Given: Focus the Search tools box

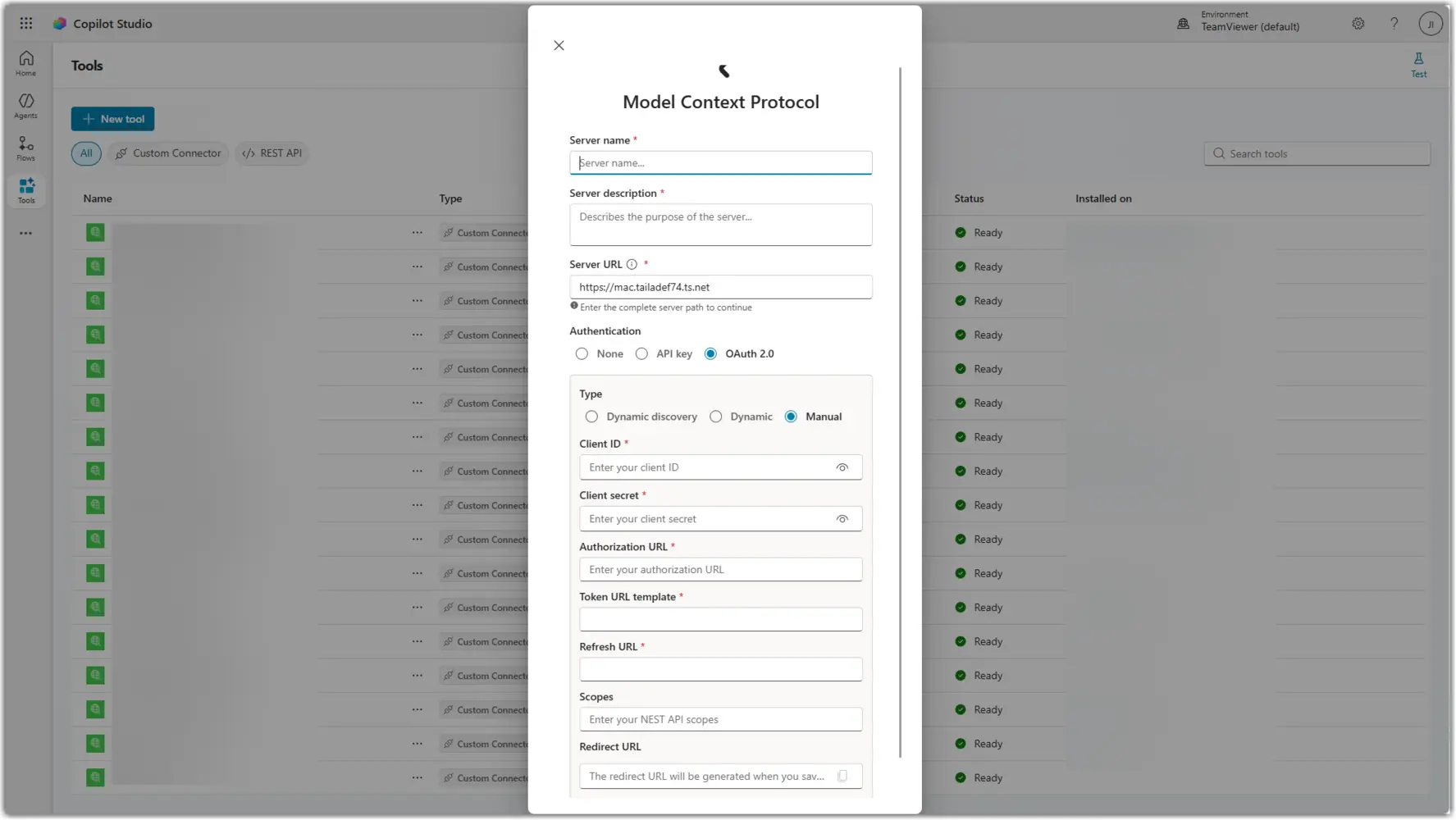Looking at the screenshot, I should pyautogui.click(x=1317, y=154).
